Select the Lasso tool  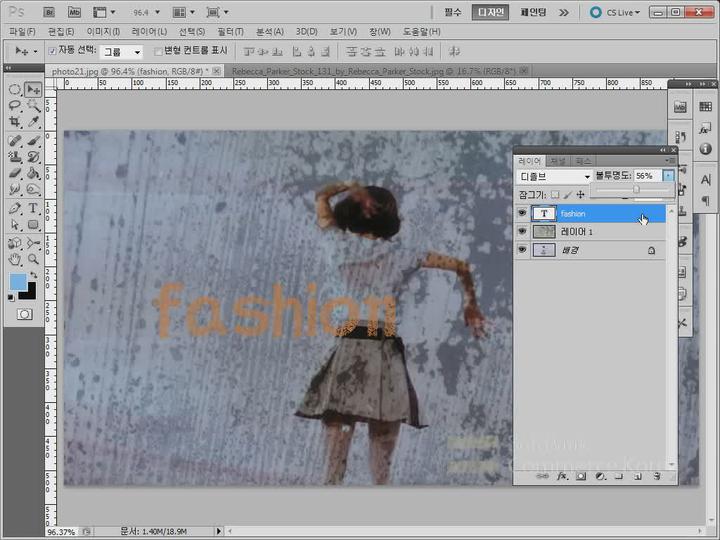[15, 106]
